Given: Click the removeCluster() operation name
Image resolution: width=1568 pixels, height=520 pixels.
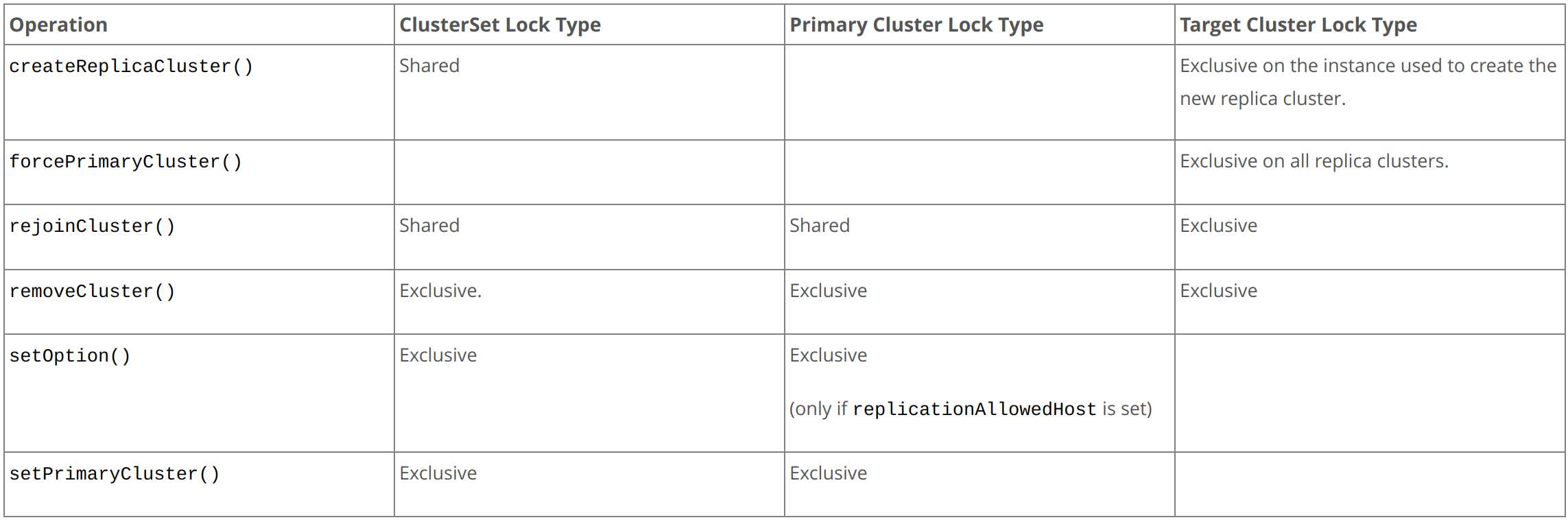Looking at the screenshot, I should (x=92, y=292).
